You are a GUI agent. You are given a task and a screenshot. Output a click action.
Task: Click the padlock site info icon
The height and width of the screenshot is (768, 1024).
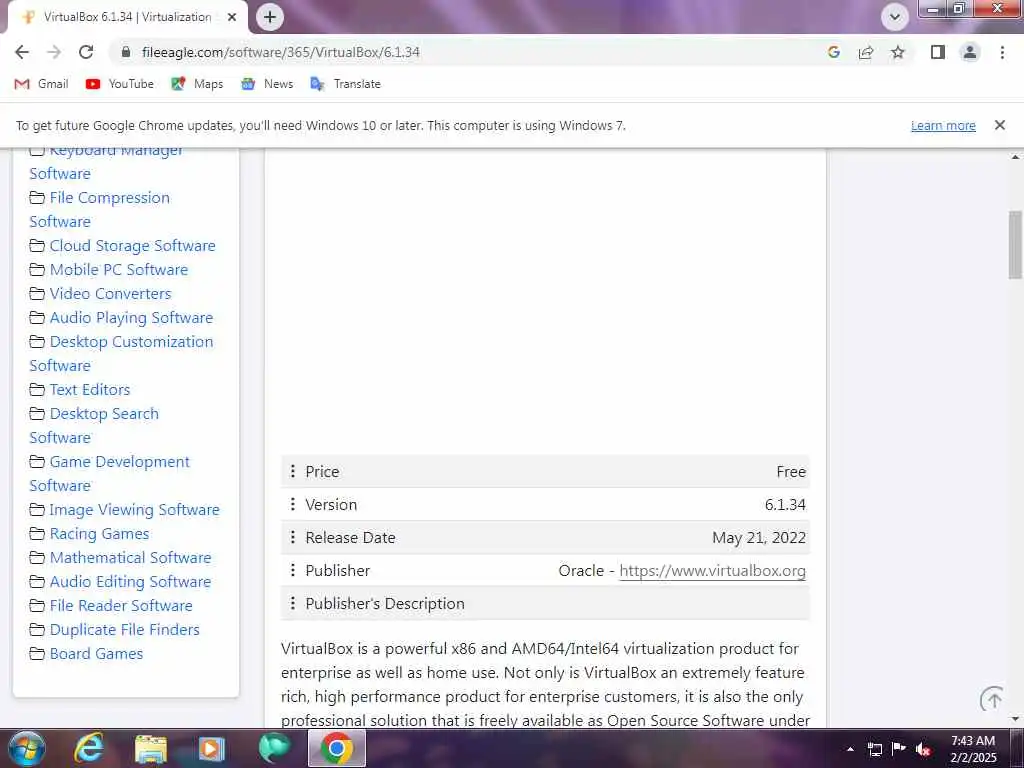[126, 52]
